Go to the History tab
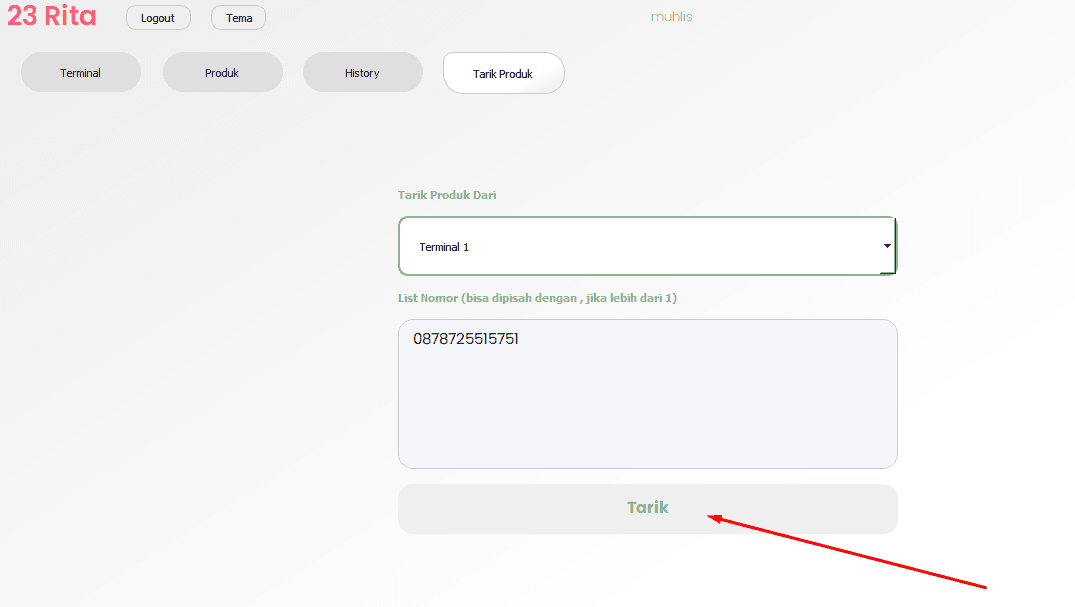This screenshot has width=1075, height=607. click(362, 73)
